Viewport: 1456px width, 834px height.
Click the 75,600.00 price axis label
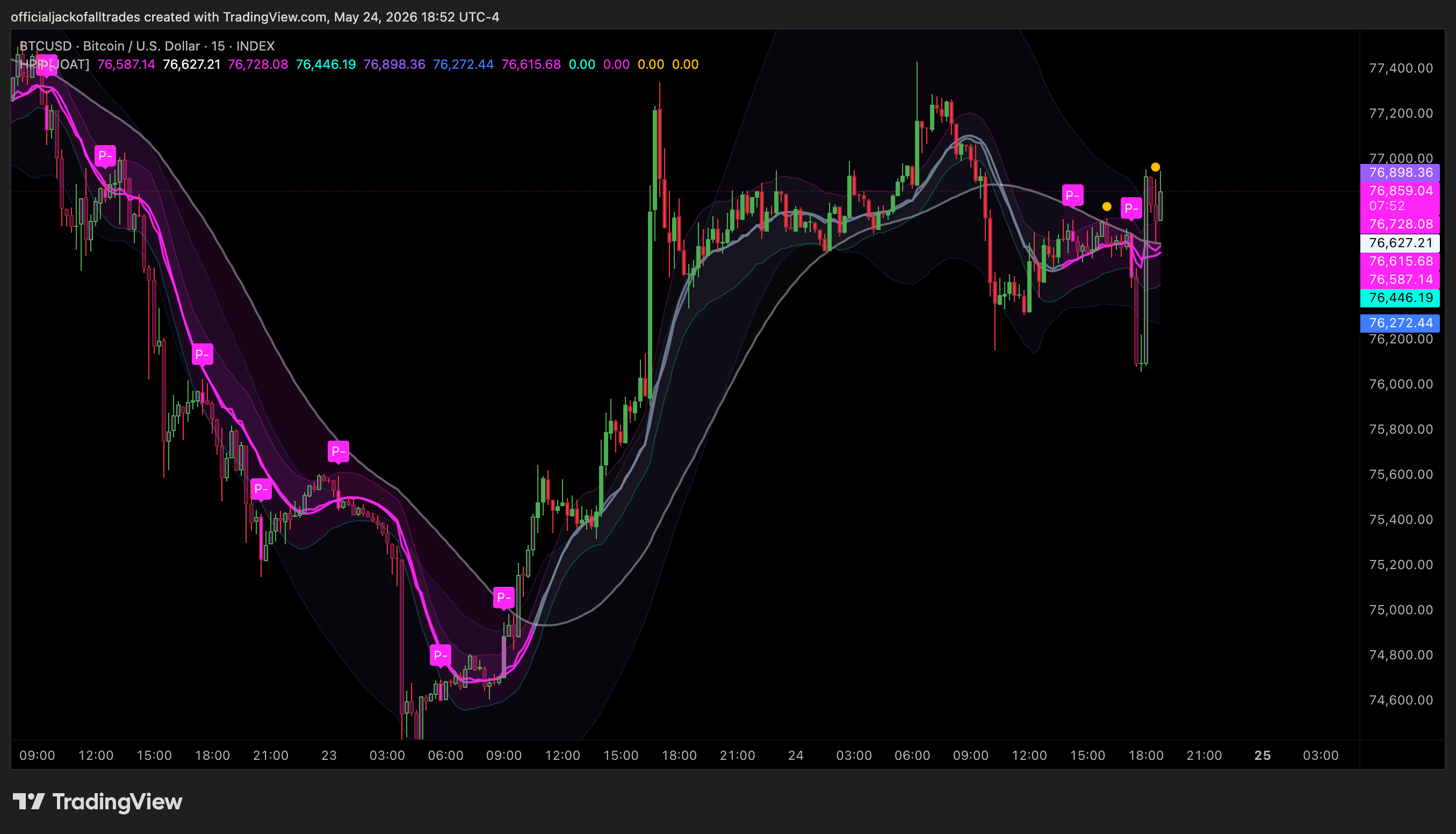(x=1401, y=474)
